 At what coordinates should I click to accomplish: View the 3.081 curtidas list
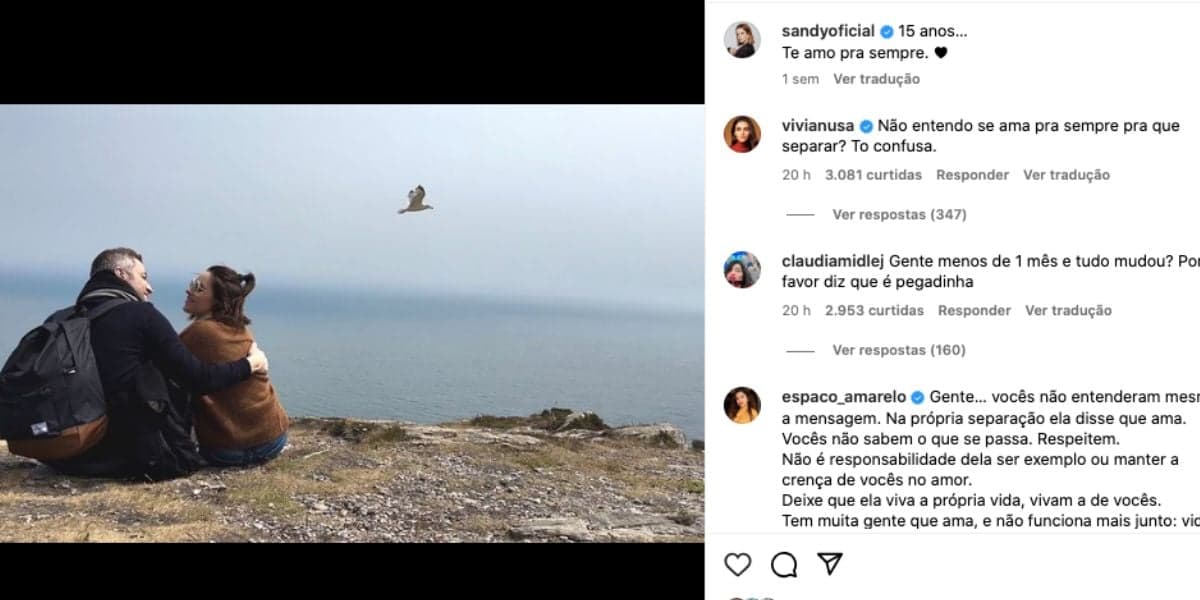pyautogui.click(x=873, y=175)
